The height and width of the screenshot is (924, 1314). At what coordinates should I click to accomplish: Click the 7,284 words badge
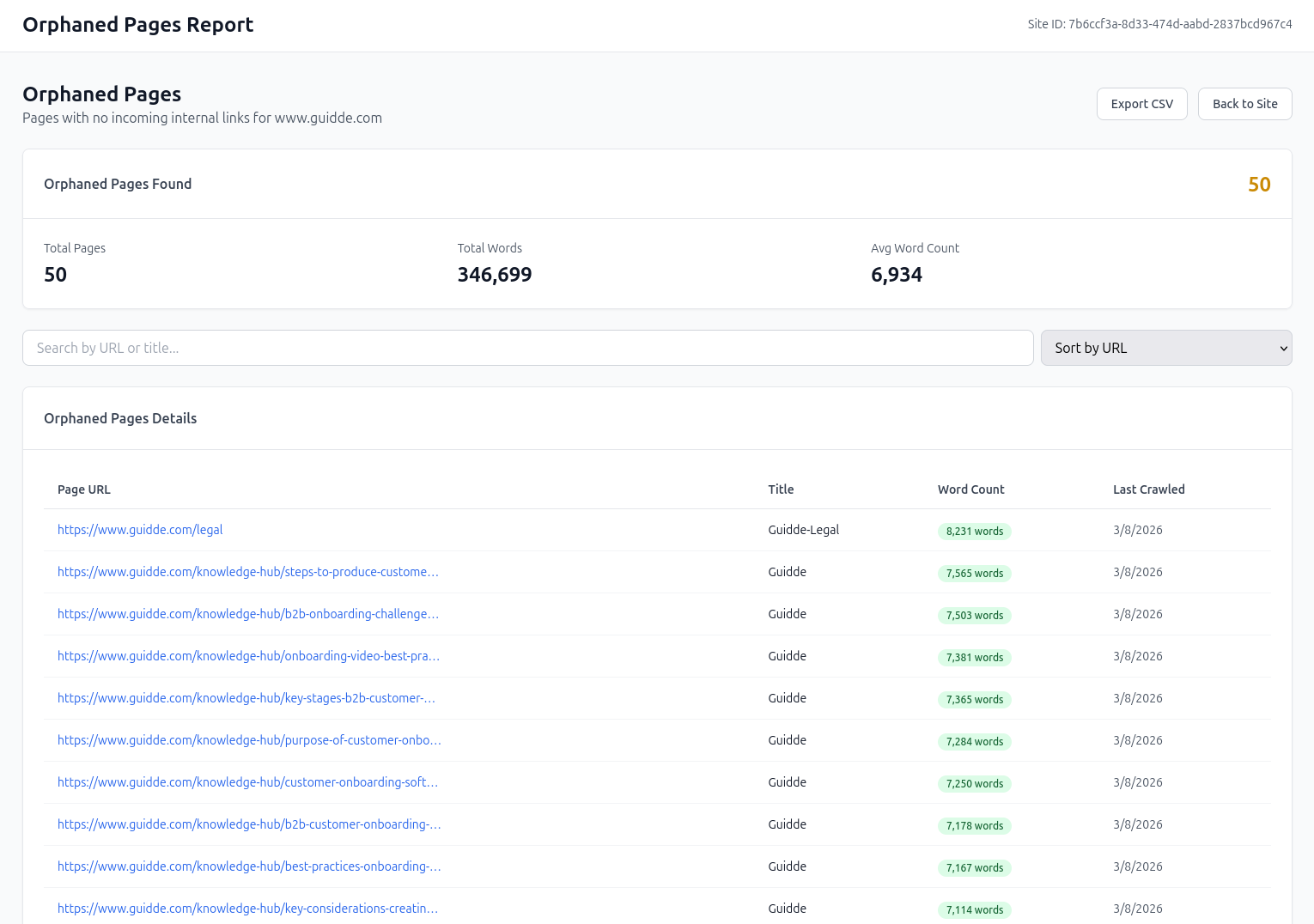[975, 742]
